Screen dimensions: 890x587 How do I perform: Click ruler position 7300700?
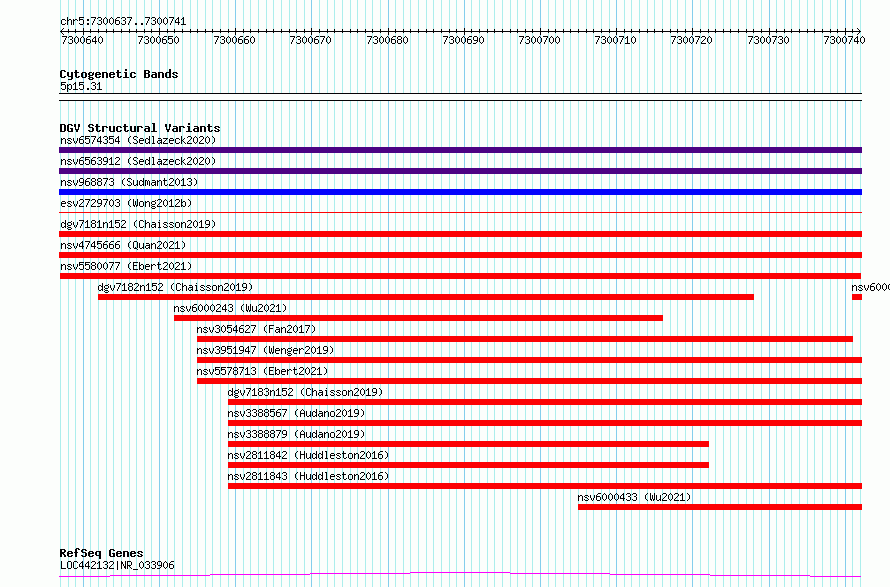tap(539, 40)
